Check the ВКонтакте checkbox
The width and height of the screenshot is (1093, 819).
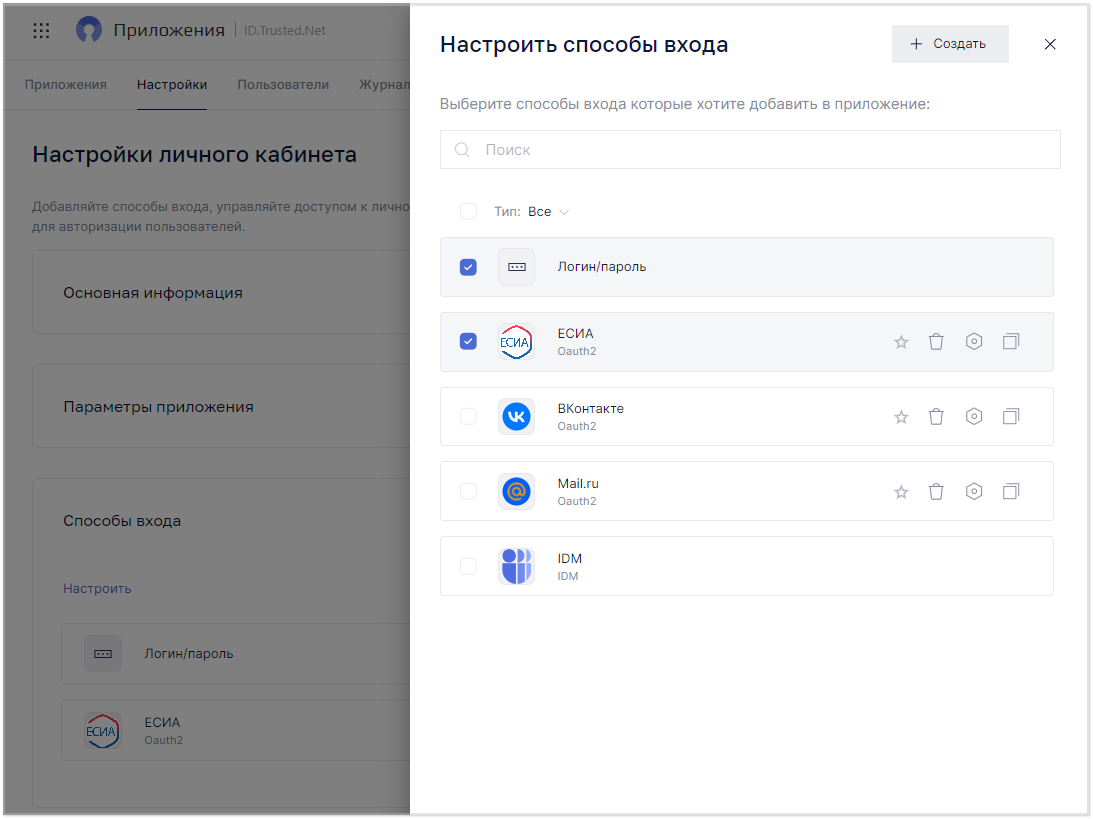point(468,417)
